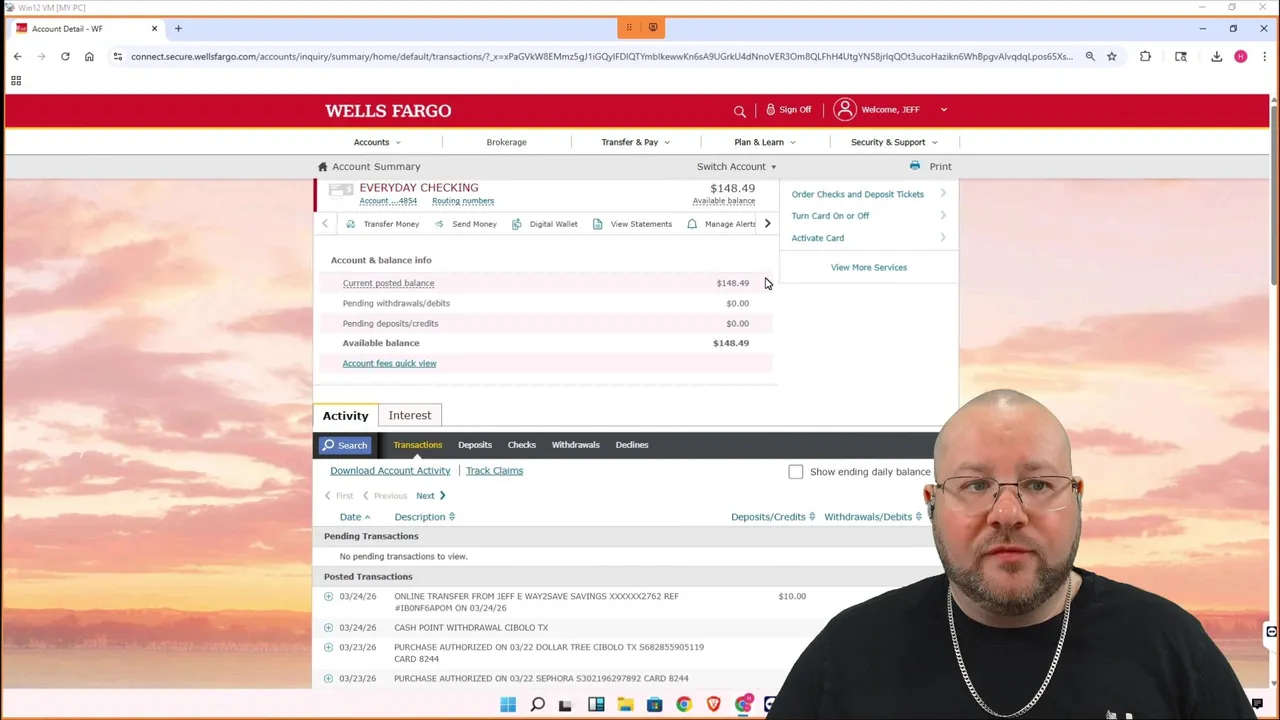Select the Deposits filter tab

(475, 445)
